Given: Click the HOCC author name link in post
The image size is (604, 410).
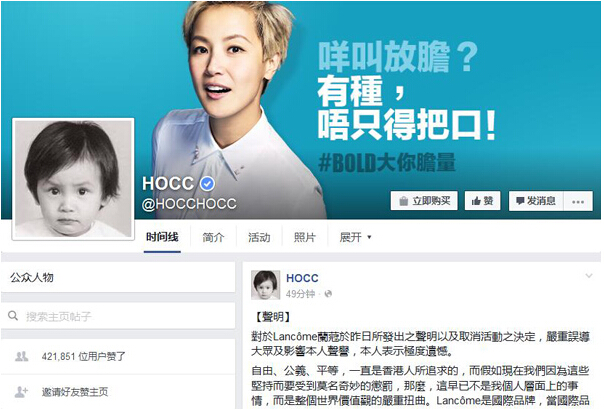Looking at the screenshot, I should pos(302,278).
